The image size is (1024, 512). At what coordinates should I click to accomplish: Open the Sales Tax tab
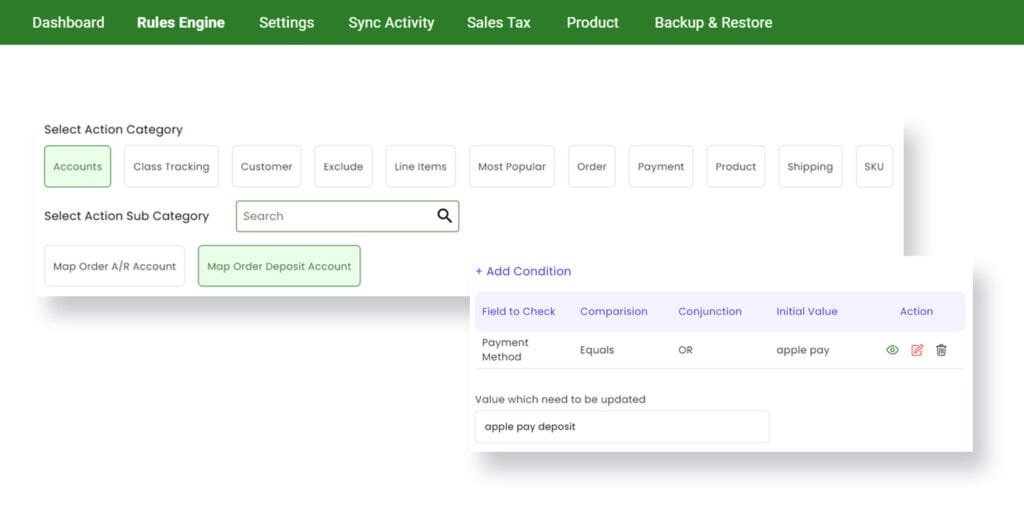click(498, 22)
